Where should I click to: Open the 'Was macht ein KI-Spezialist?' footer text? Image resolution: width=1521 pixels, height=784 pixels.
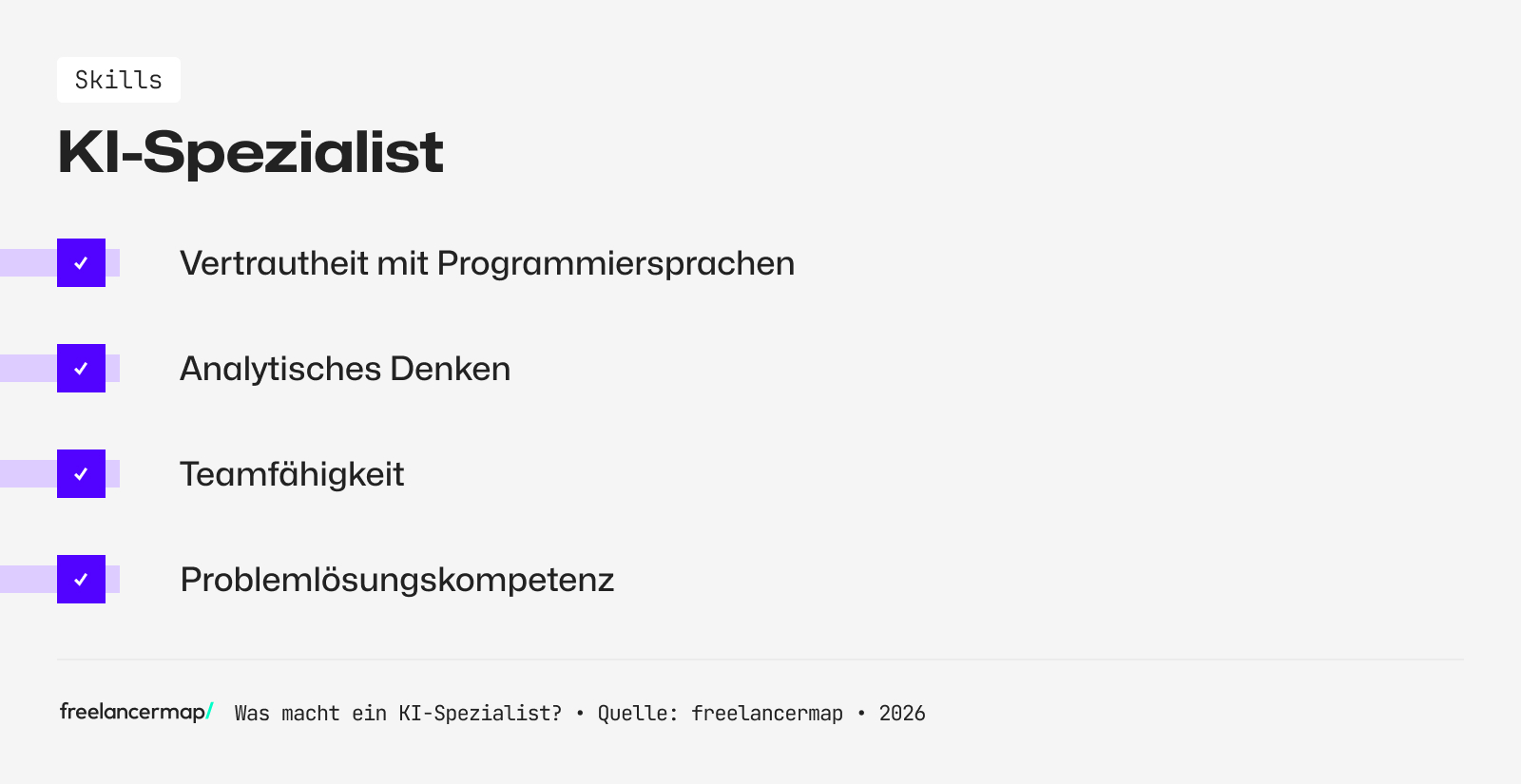point(398,714)
